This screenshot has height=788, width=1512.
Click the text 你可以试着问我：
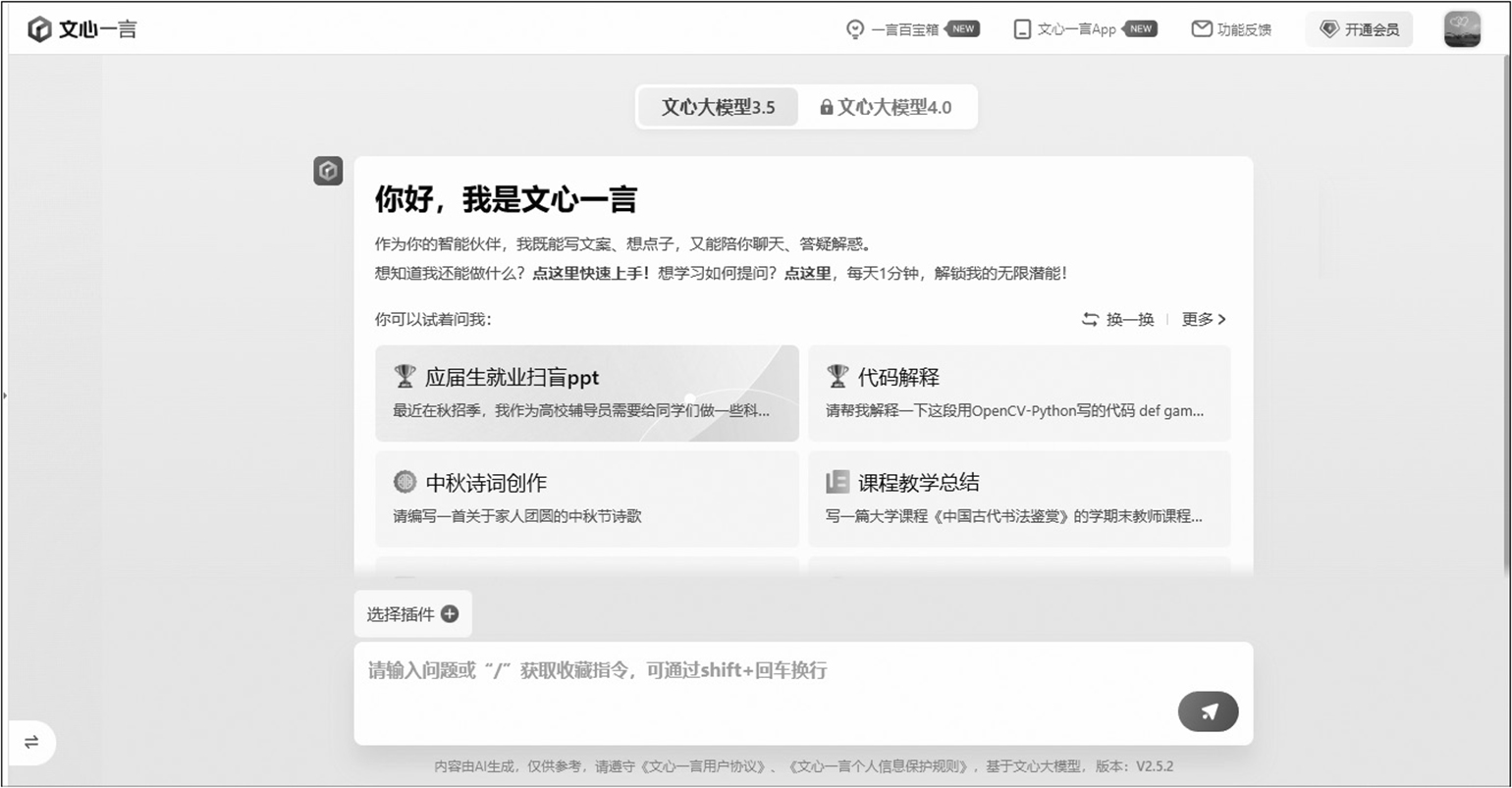(433, 319)
